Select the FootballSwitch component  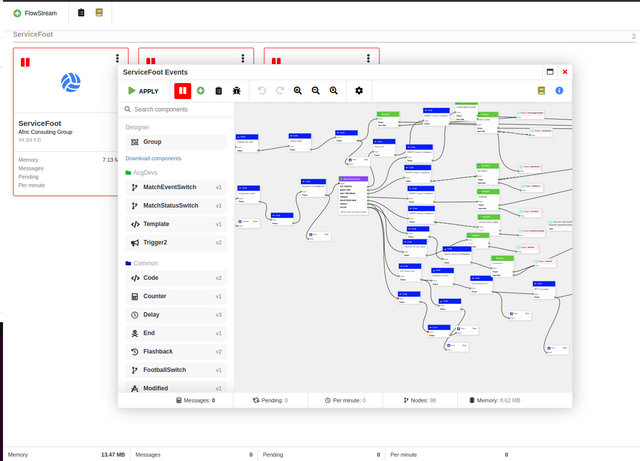176,370
